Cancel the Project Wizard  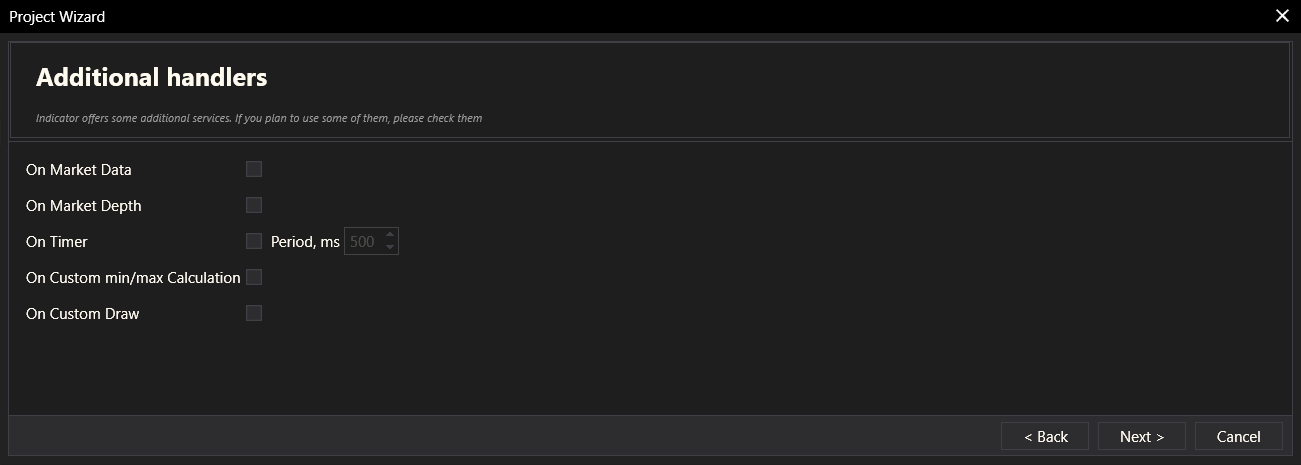[x=1238, y=436]
